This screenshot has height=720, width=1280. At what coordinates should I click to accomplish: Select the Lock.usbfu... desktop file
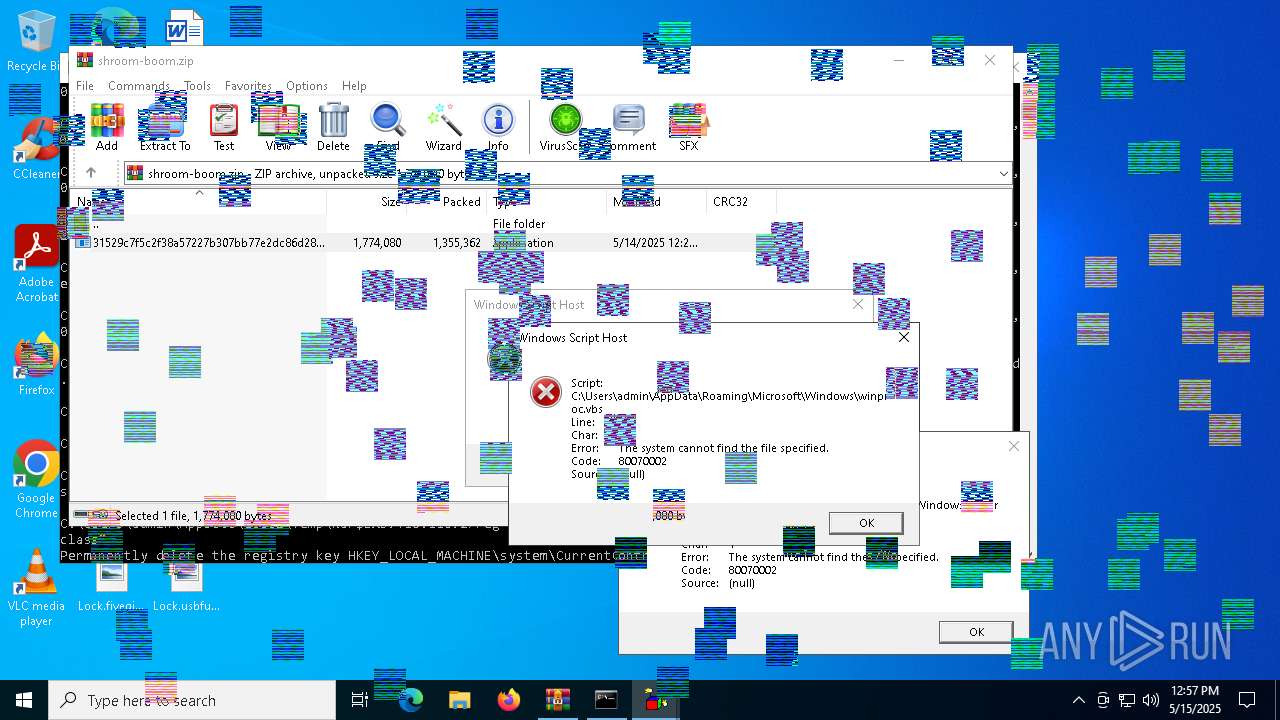click(186, 587)
